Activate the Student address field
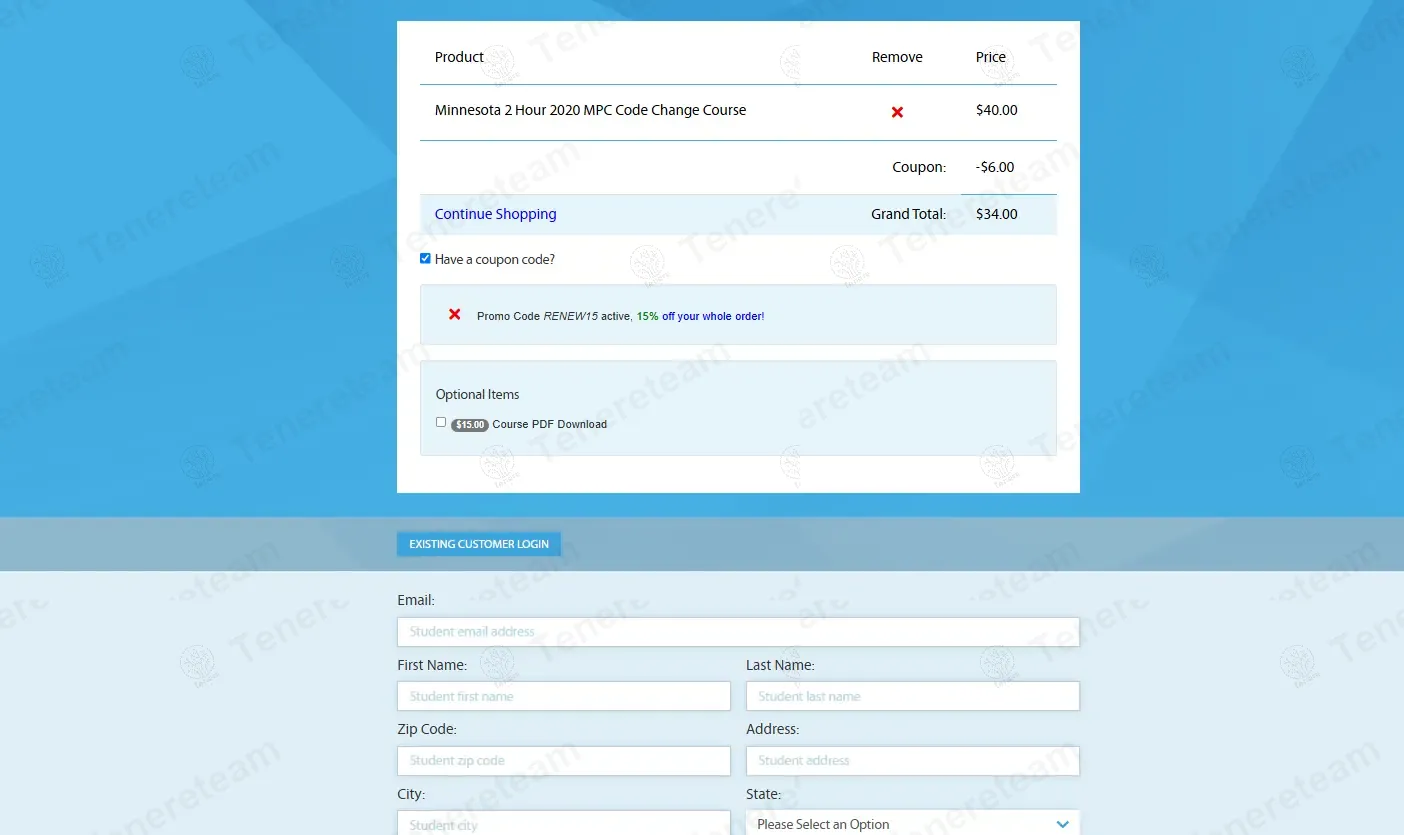Viewport: 1404px width, 835px height. click(913, 761)
